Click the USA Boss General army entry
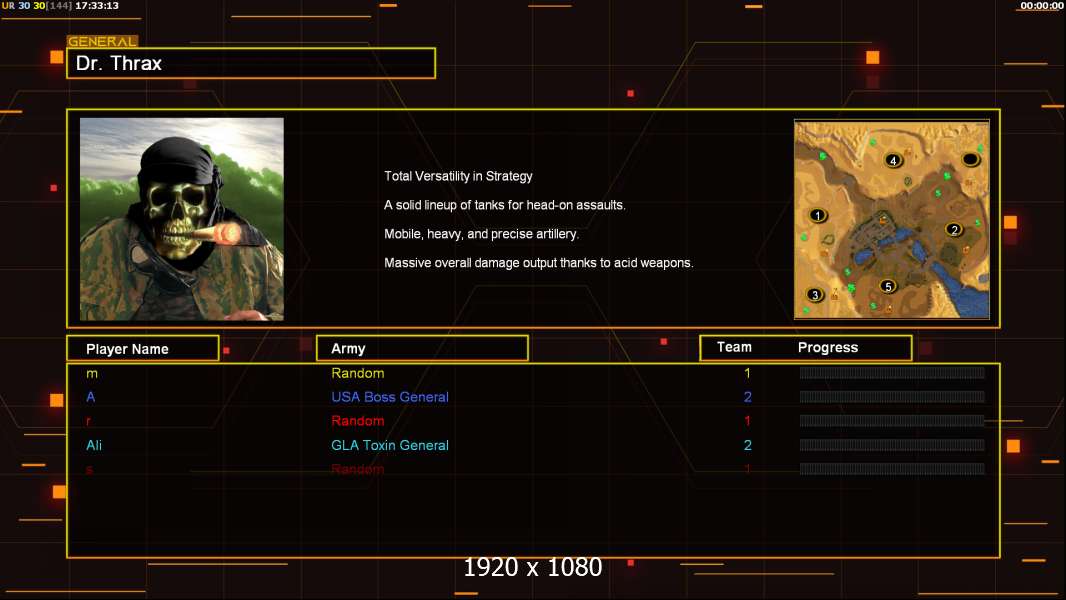Image resolution: width=1066 pixels, height=600 pixels. tap(390, 397)
